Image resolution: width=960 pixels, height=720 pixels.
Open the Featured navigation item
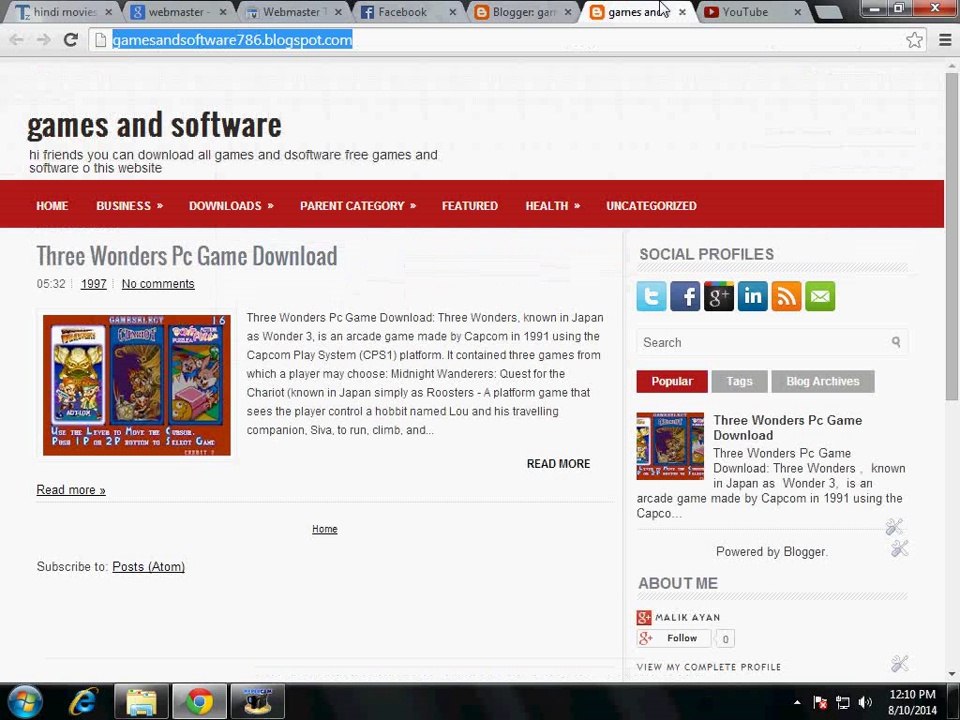point(470,206)
